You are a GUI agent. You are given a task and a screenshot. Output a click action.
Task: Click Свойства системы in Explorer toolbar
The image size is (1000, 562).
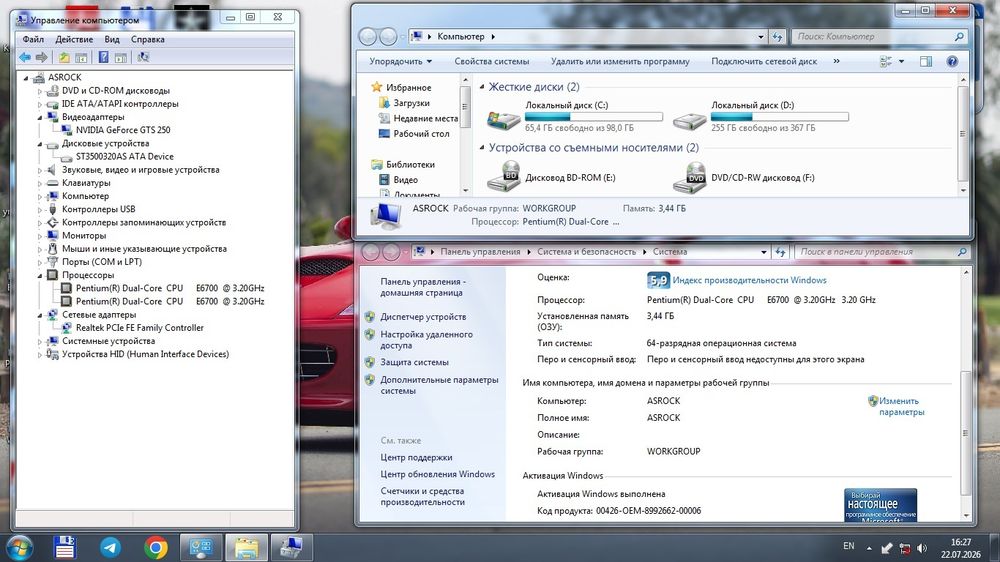click(x=492, y=61)
